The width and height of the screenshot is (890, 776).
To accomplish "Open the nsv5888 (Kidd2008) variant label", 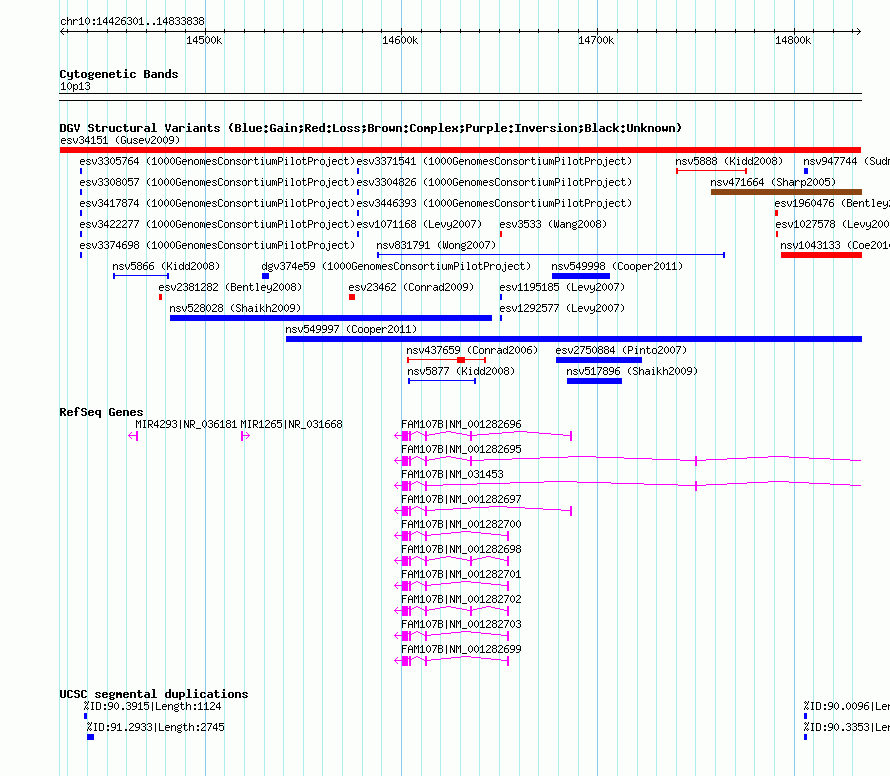I will [729, 161].
